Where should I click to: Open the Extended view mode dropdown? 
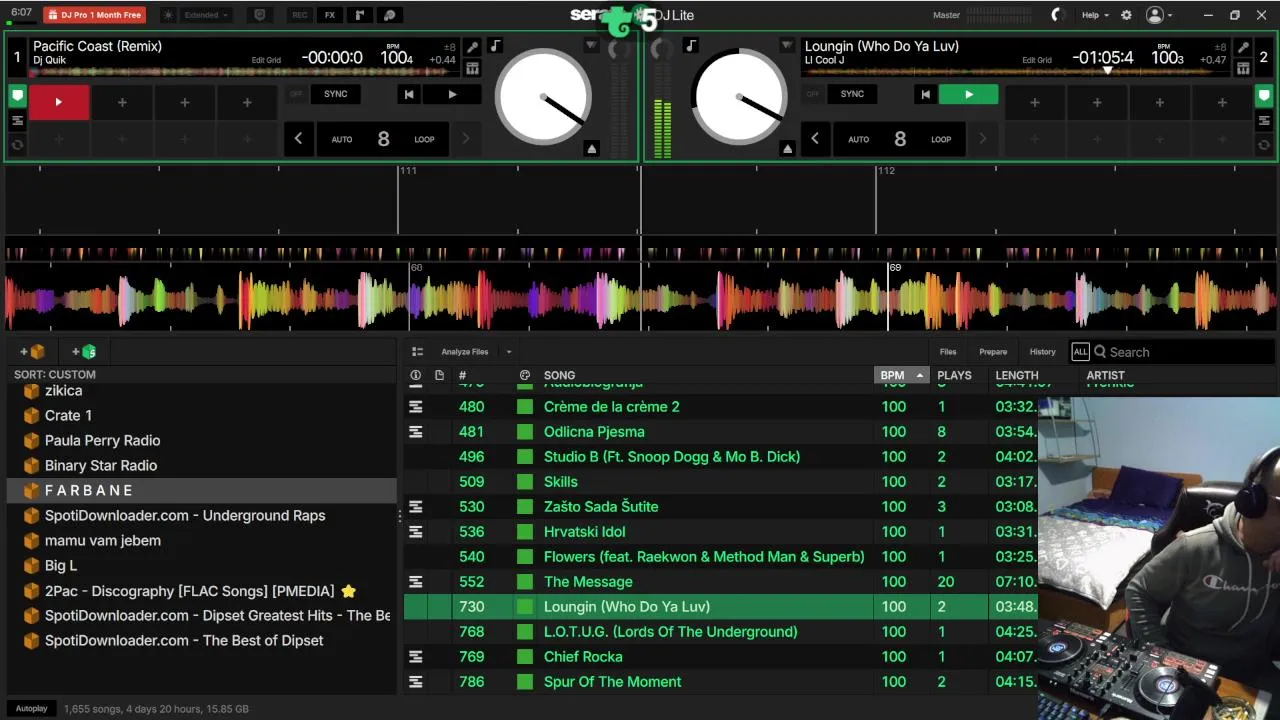coord(207,15)
